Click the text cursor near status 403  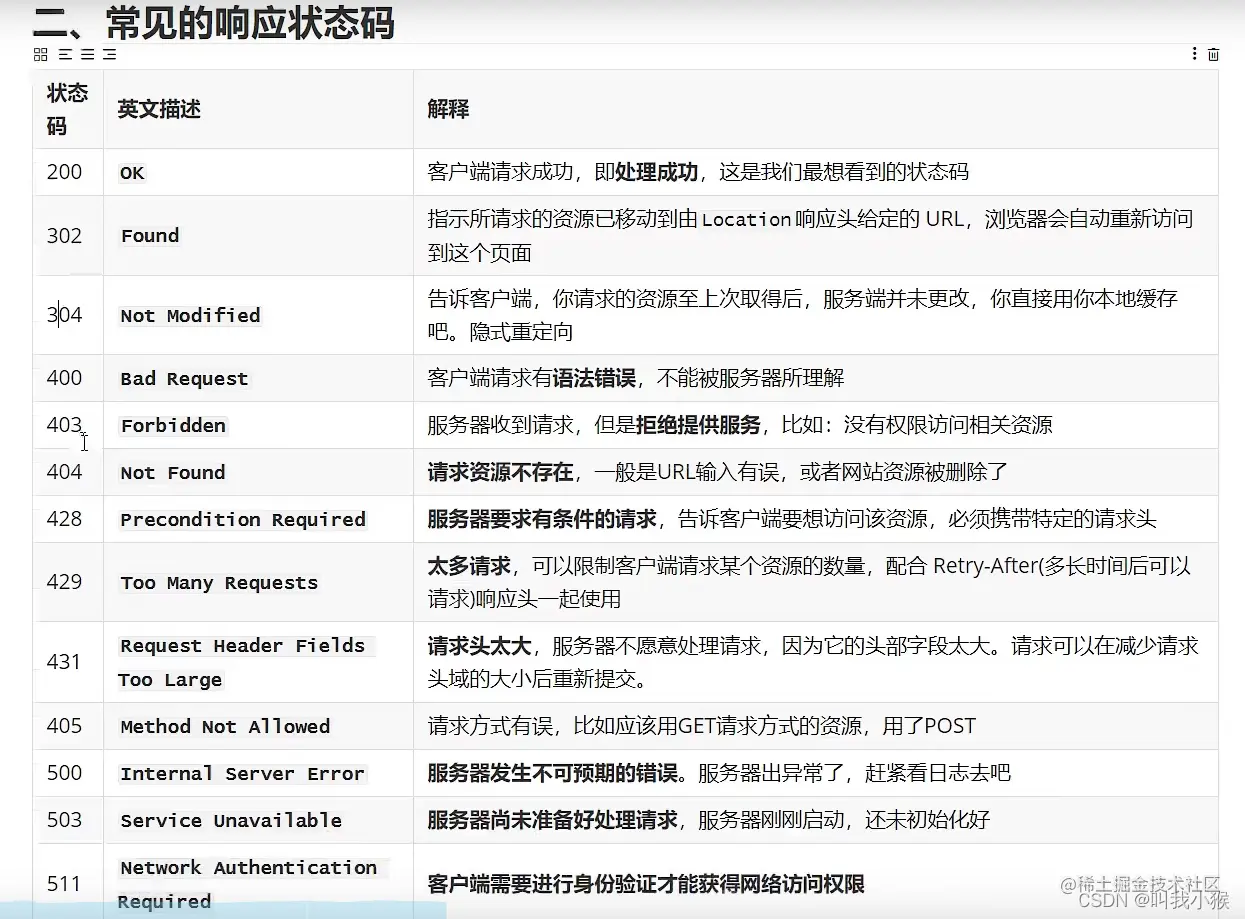(84, 443)
